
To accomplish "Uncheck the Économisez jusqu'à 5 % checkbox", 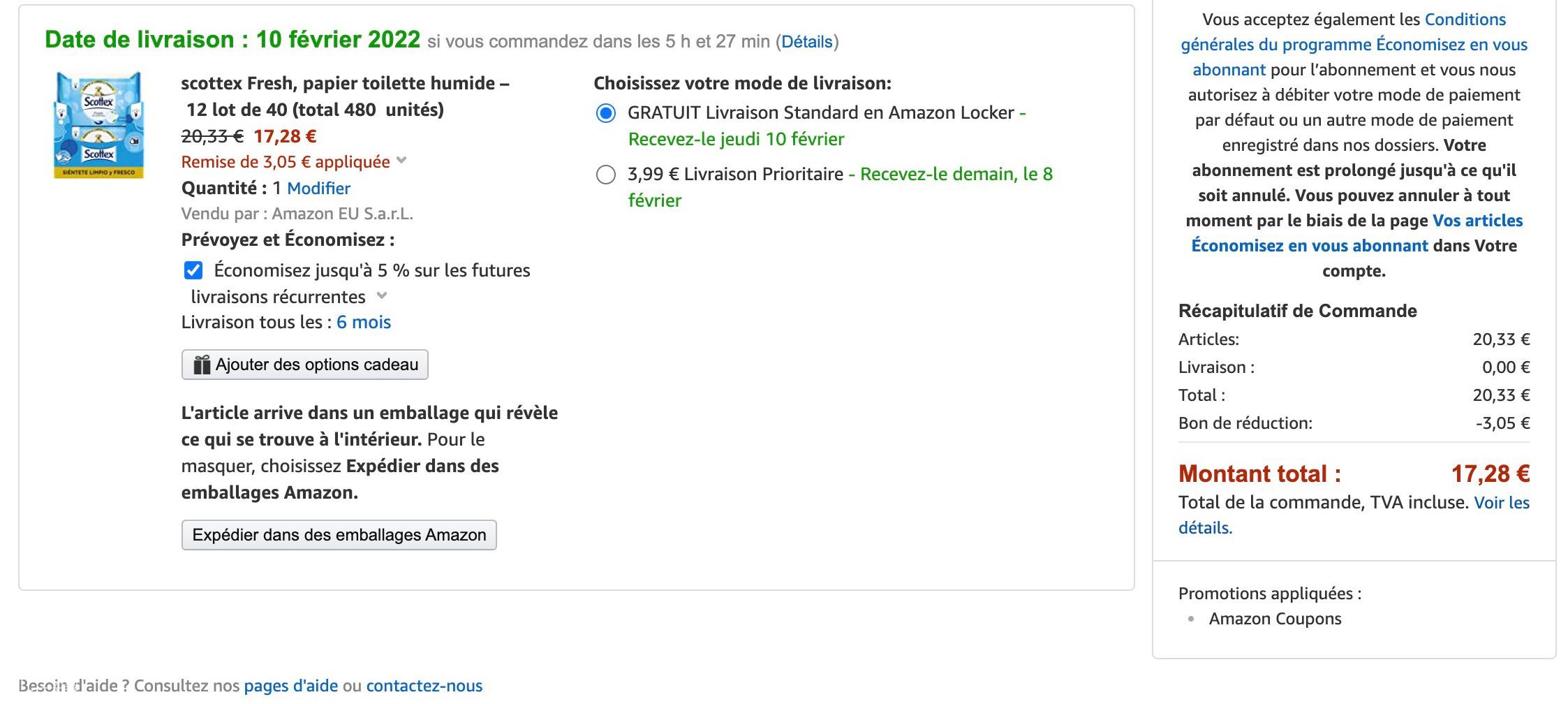I will click(193, 270).
